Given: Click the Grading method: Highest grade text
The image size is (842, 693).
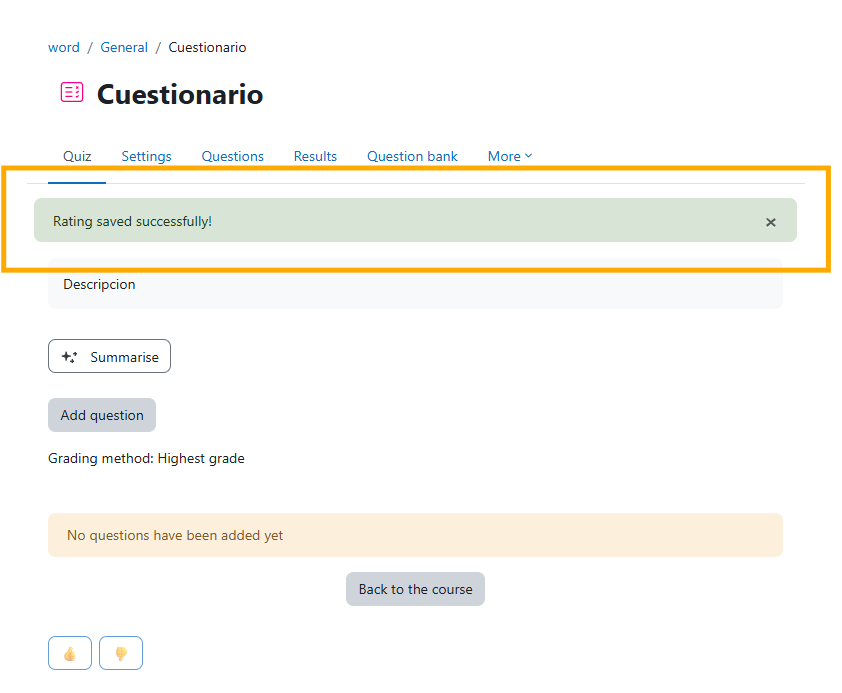Looking at the screenshot, I should coord(146,459).
